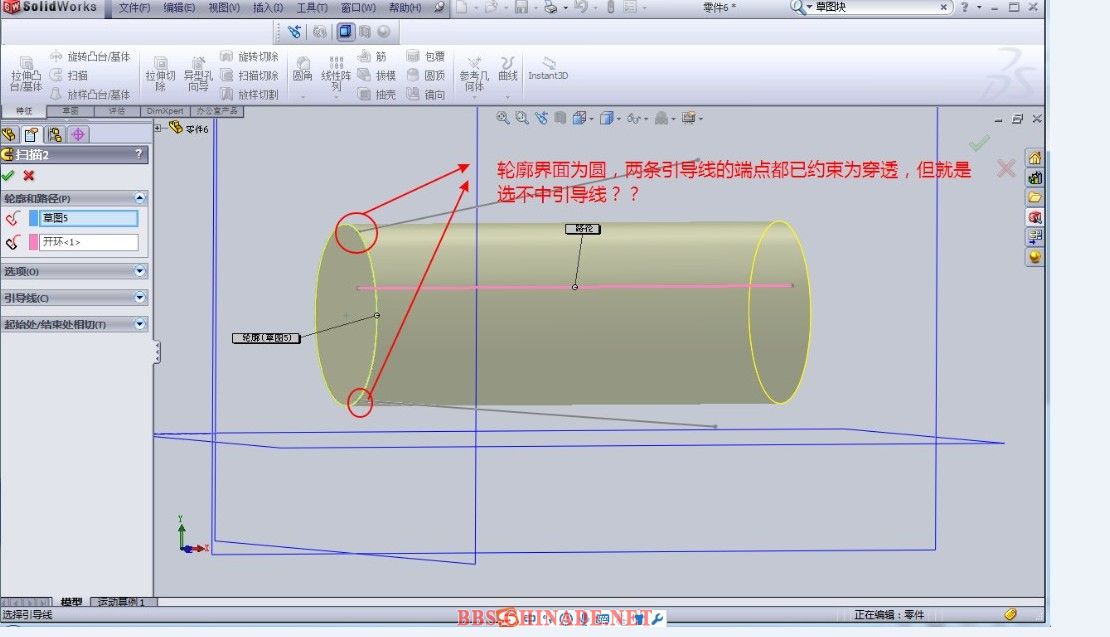Click the 轮廓(草图5) callout label in viewport
This screenshot has height=637, width=1110.
pos(266,338)
